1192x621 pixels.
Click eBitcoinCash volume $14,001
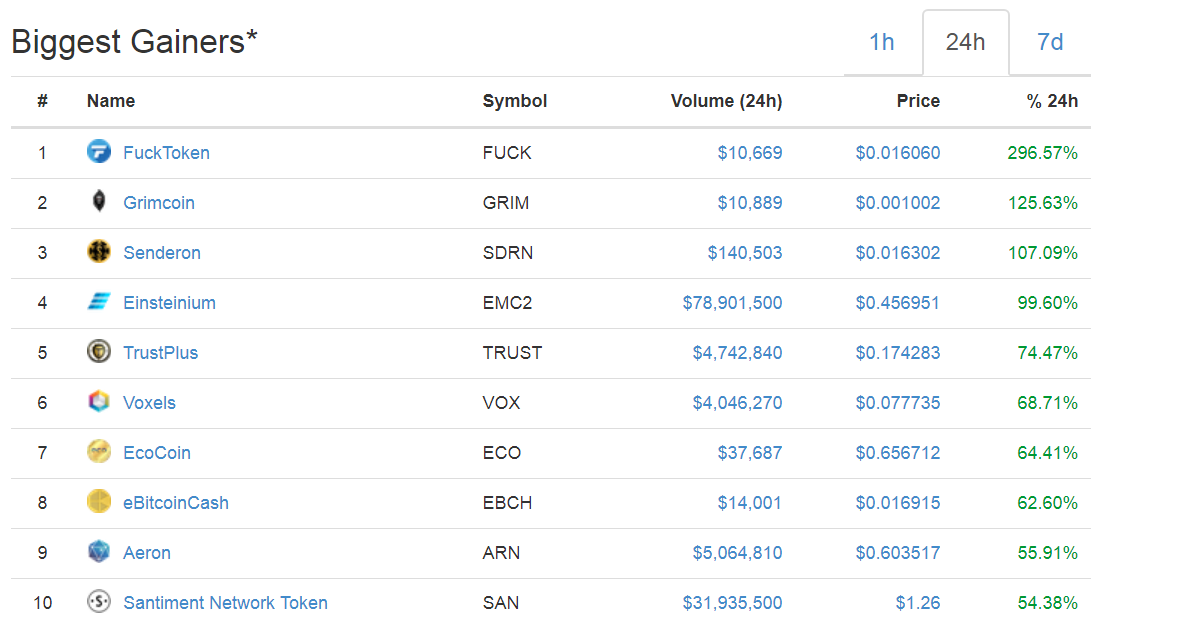pos(750,503)
